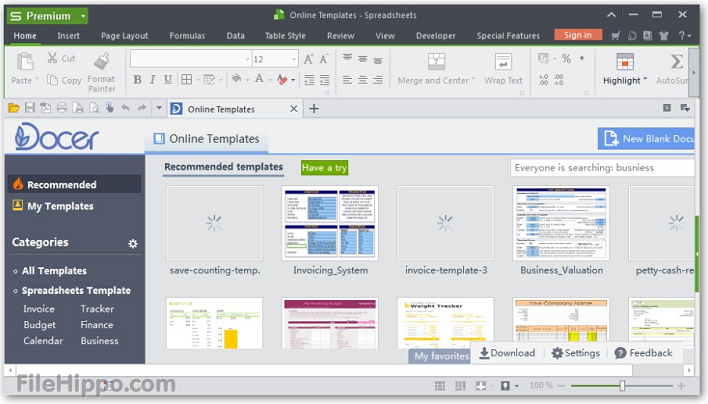Viewport: 708px width, 404px height.
Task: Open the quick access toolbar customize arrow
Action: tap(159, 108)
